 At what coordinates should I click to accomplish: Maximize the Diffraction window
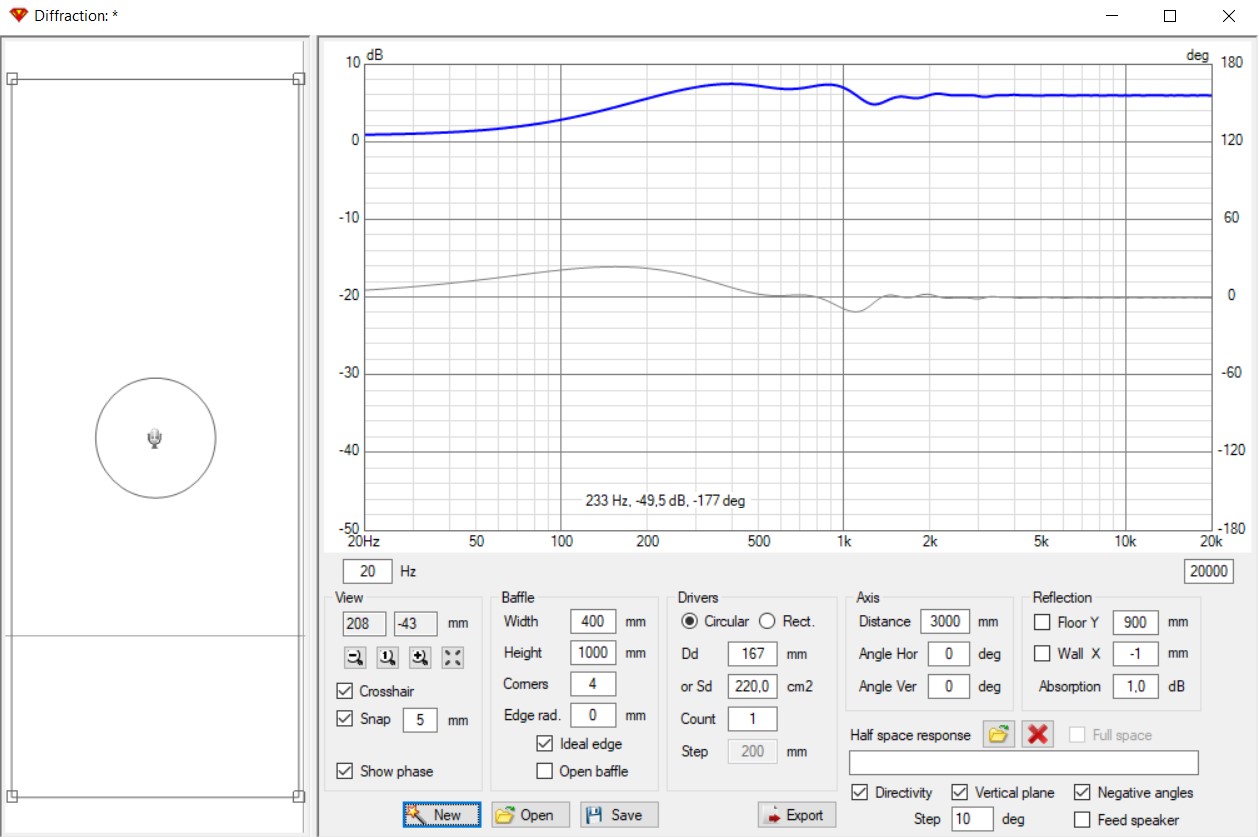pyautogui.click(x=1169, y=16)
